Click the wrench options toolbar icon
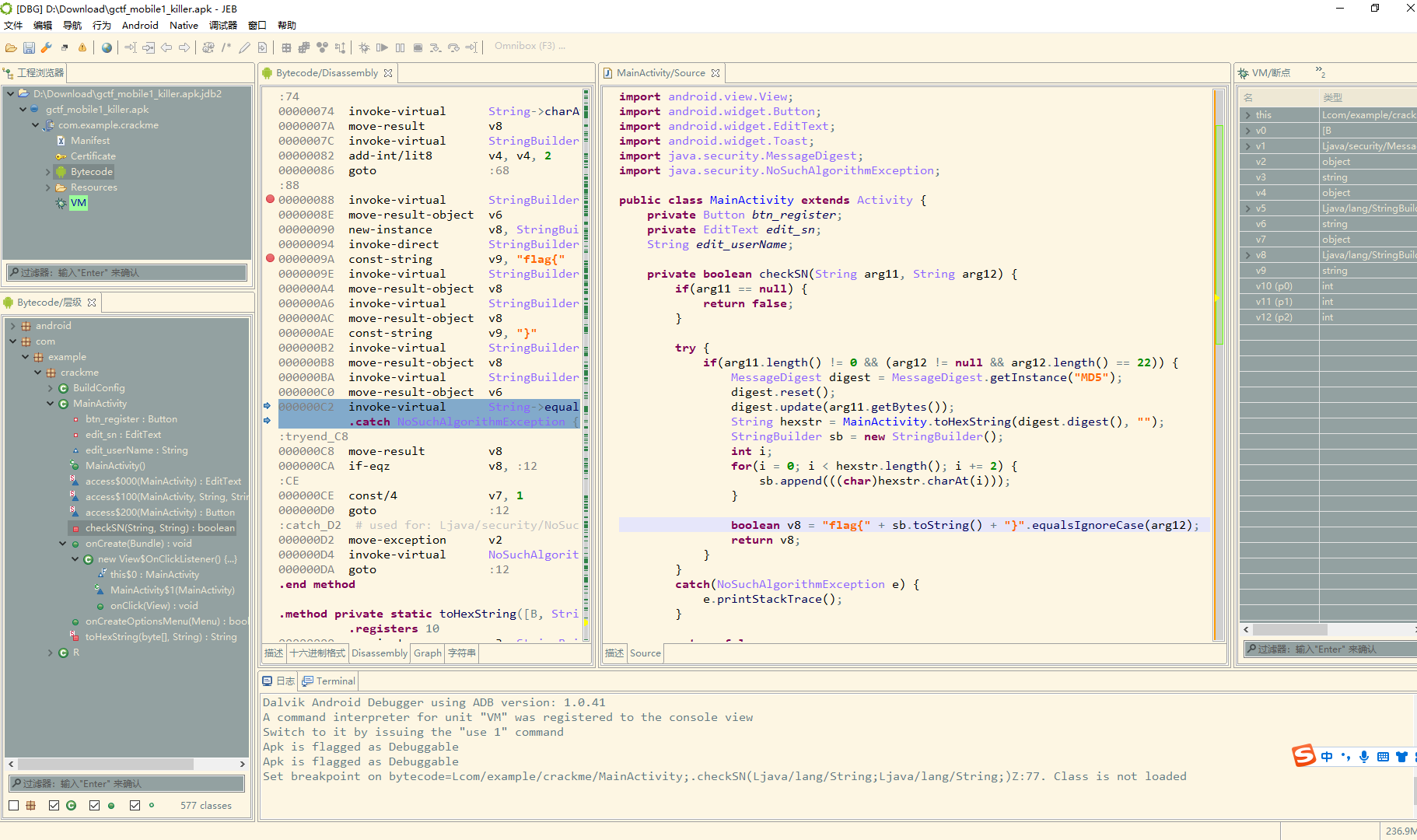The width and height of the screenshot is (1417, 840). point(47,47)
